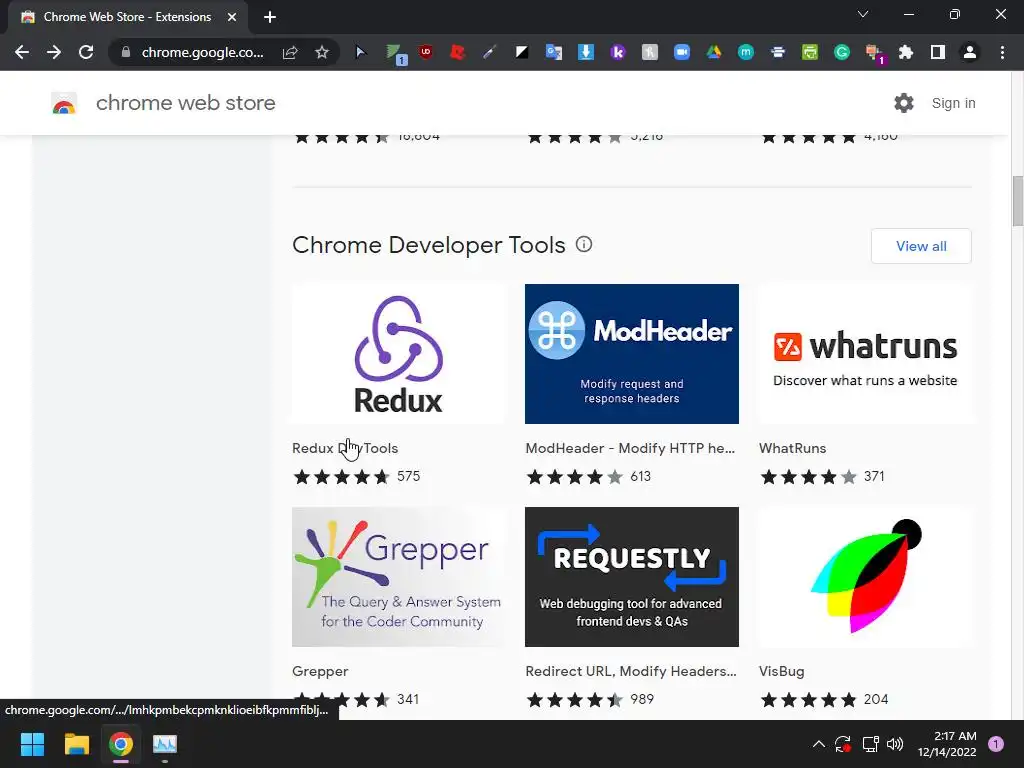Click the address bar URL field

[202, 52]
